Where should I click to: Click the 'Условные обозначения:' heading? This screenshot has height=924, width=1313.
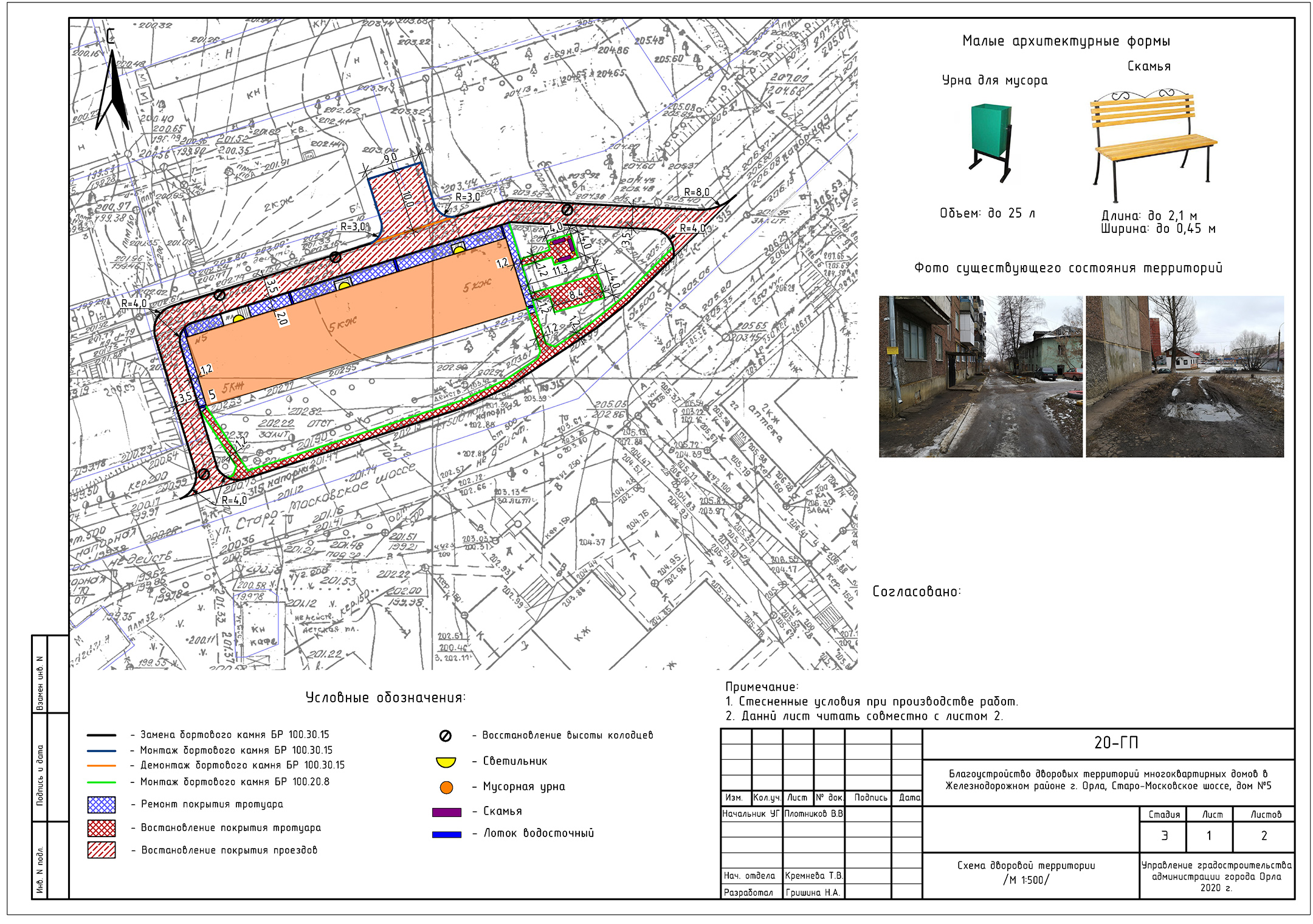coord(385,698)
